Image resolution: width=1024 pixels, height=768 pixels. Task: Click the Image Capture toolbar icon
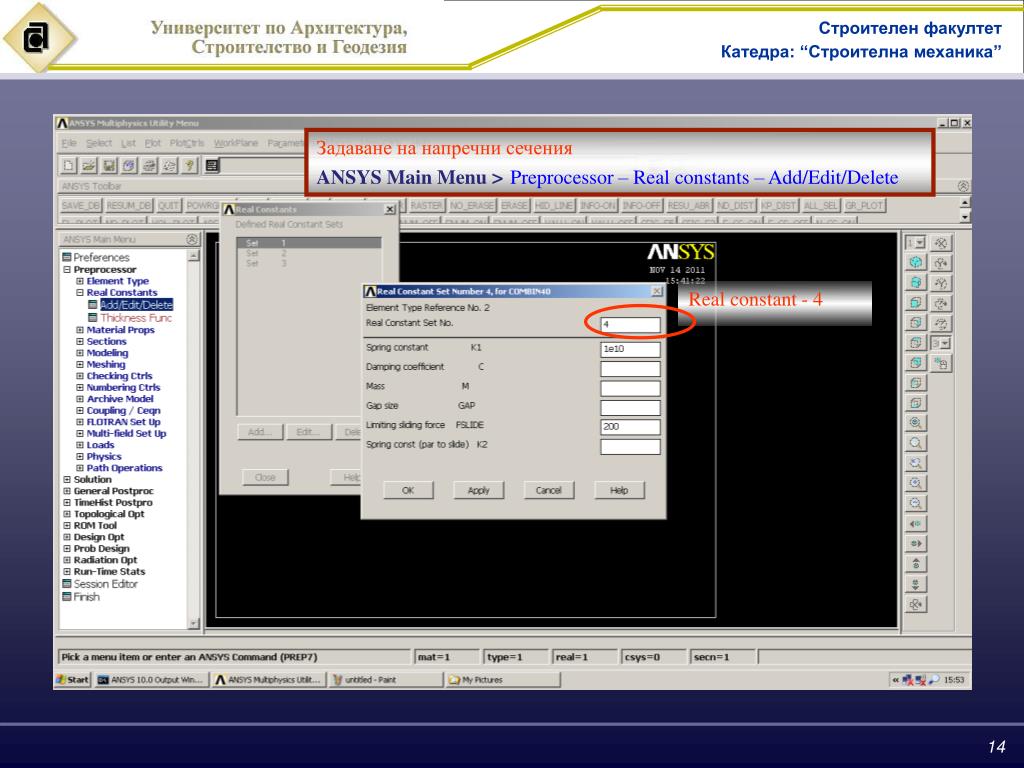pyautogui.click(x=150, y=166)
